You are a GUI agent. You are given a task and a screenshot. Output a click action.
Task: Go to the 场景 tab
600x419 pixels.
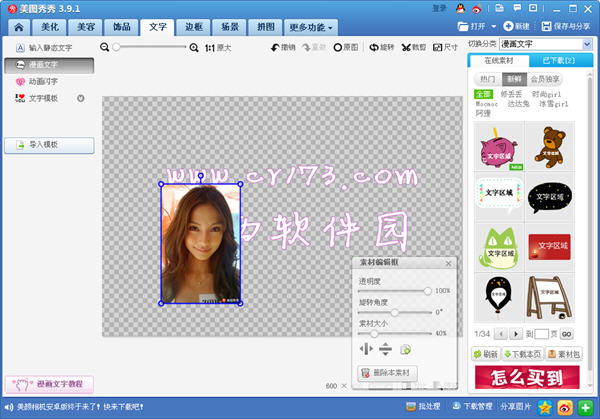[230, 27]
